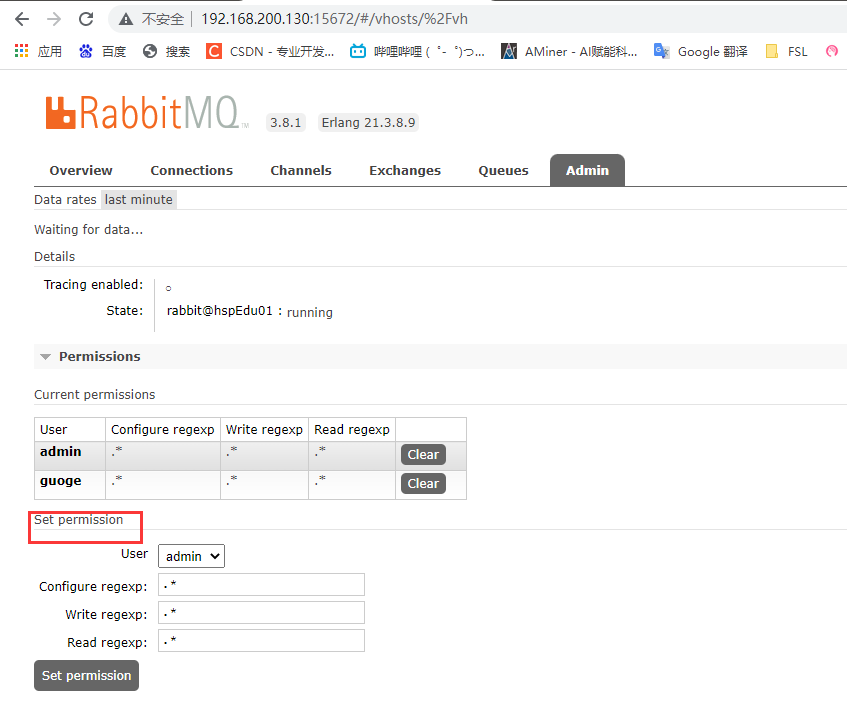Open the Google Translate bookmark icon
The height and width of the screenshot is (705, 847).
point(662,51)
